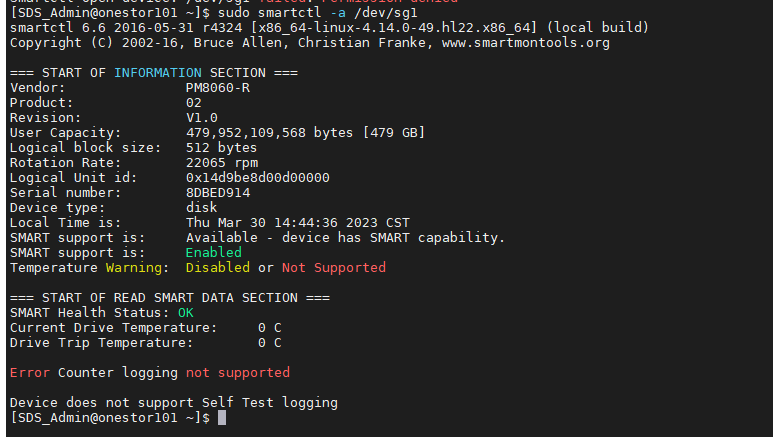
Task: Click the yellow Disabled text
Action: click(218, 267)
